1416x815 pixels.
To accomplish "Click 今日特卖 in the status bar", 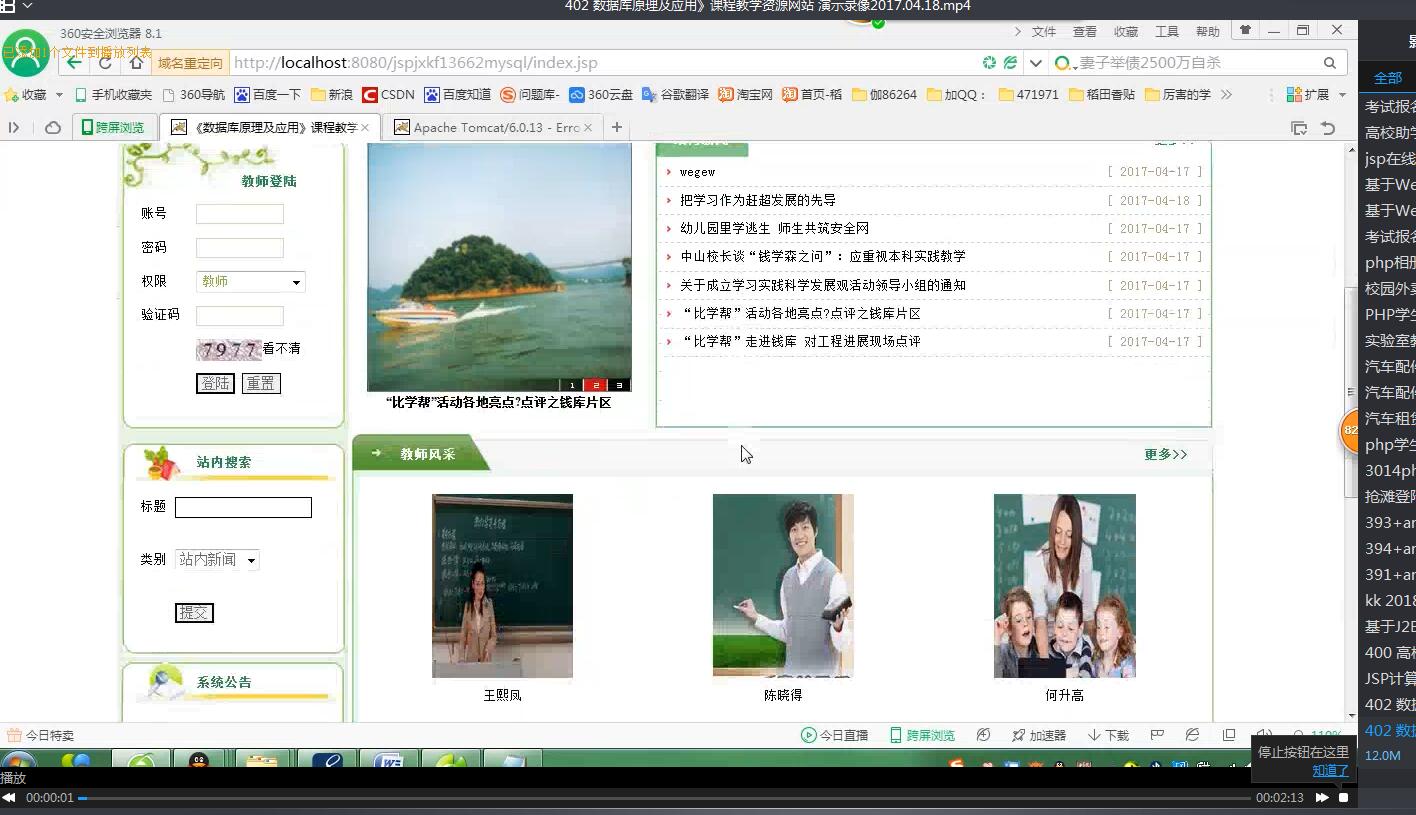I will (x=41, y=735).
